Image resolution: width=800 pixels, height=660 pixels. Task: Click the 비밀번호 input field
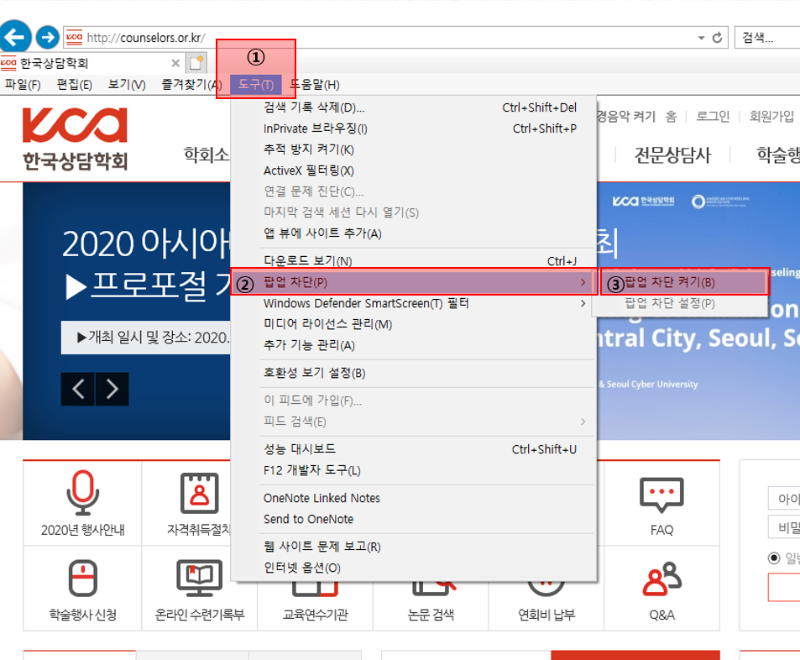coord(784,527)
